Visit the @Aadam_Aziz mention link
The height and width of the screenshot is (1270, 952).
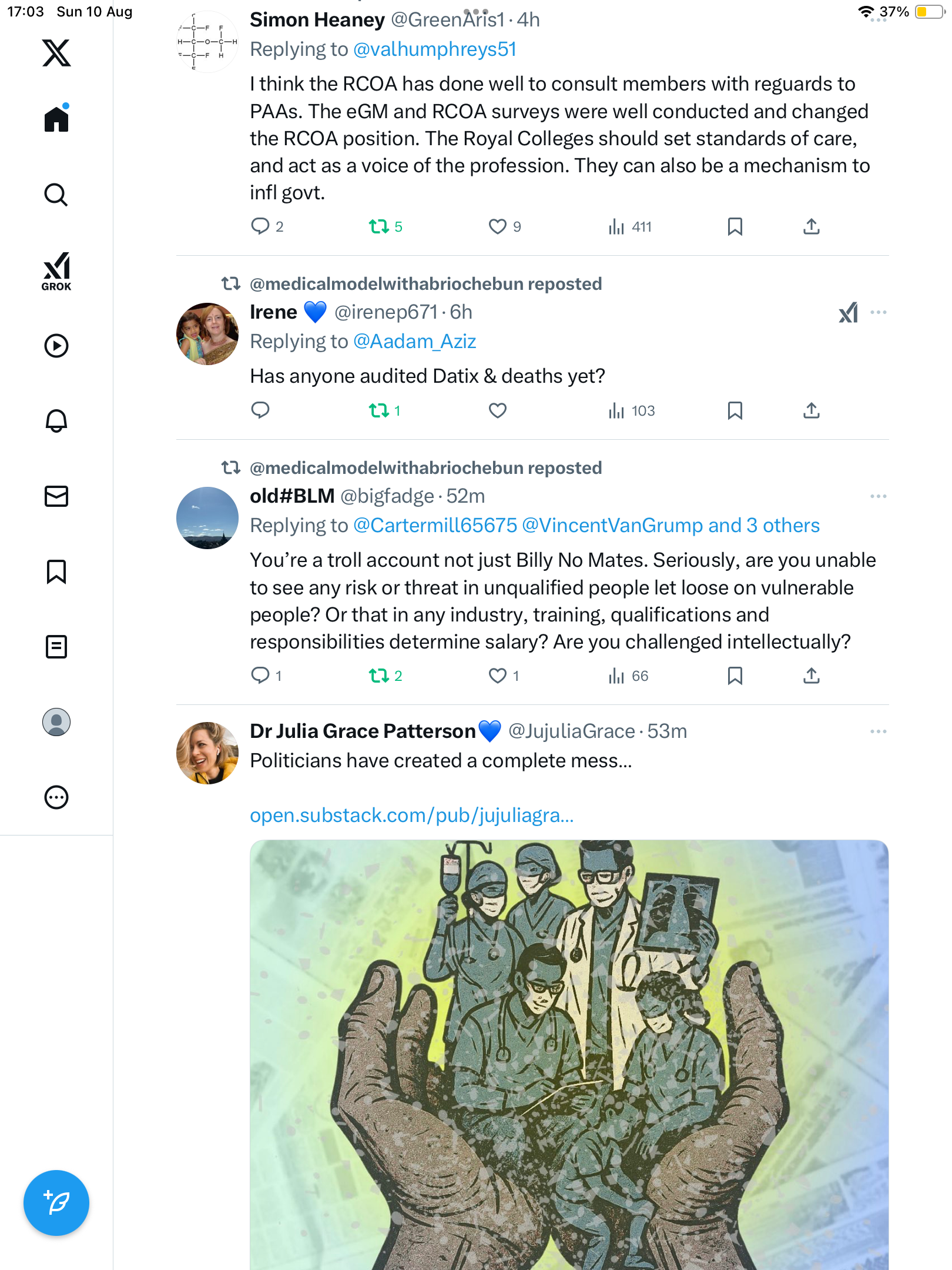414,342
